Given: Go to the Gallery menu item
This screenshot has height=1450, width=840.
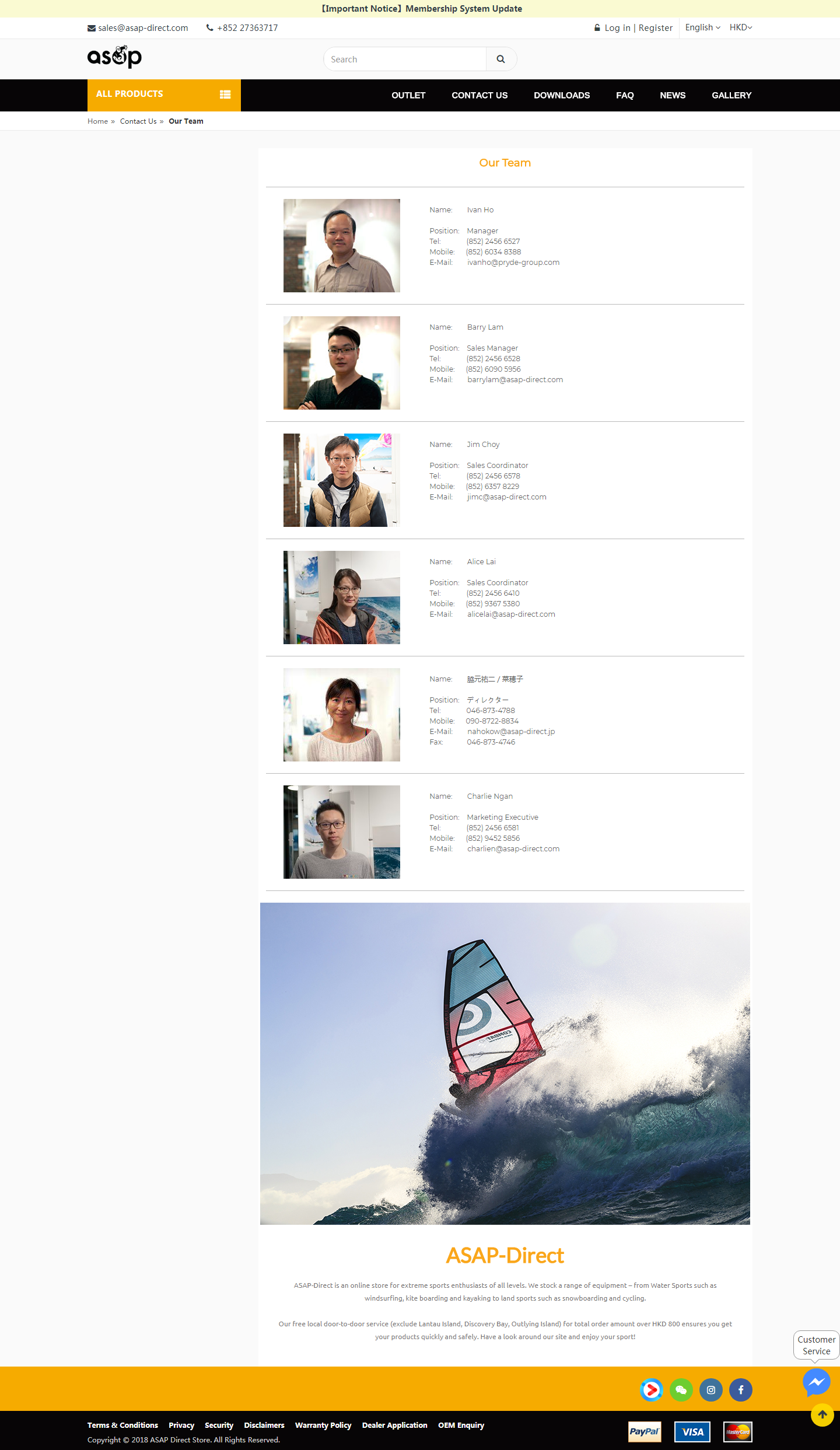Looking at the screenshot, I should [x=731, y=95].
